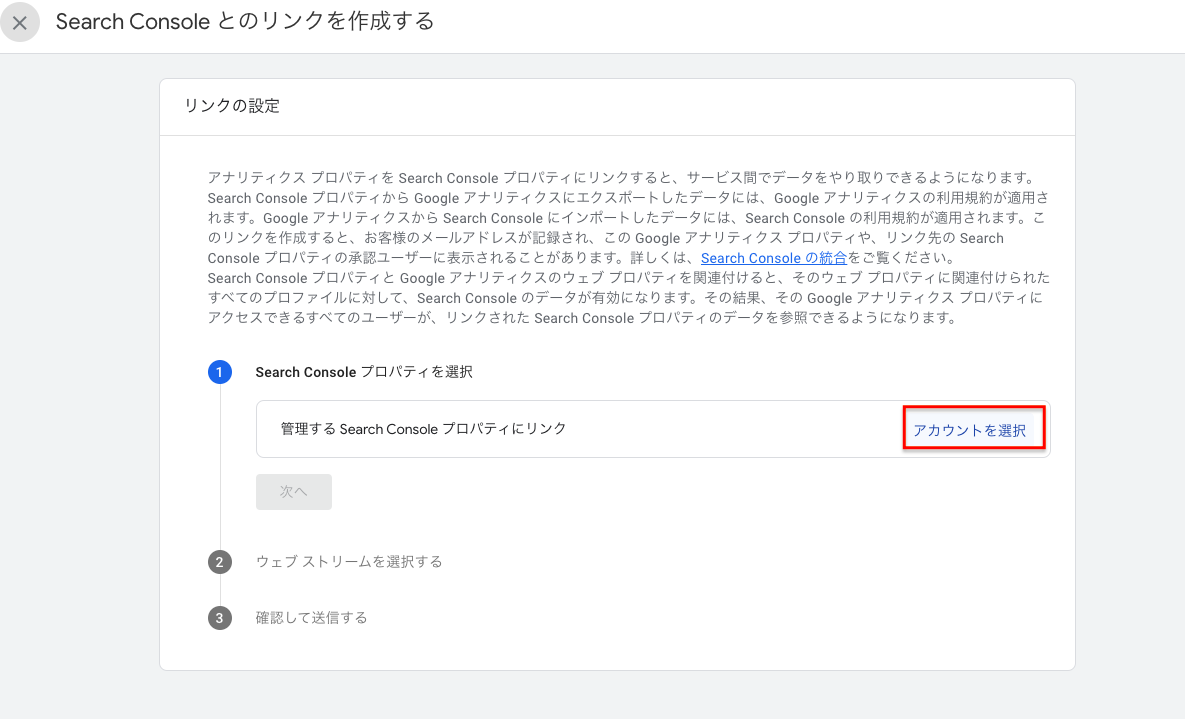Select step 1 circle icon
The width and height of the screenshot is (1185, 719).
point(220,372)
